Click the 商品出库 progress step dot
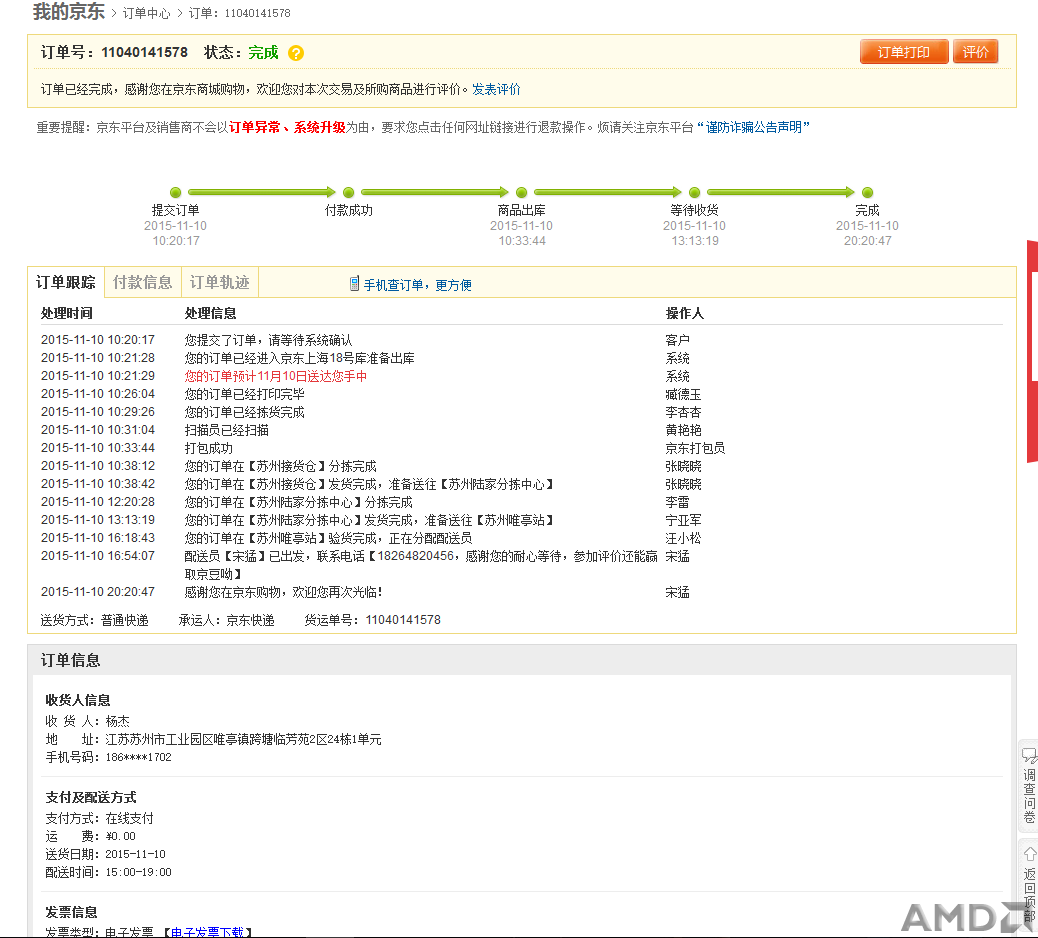 tap(522, 193)
